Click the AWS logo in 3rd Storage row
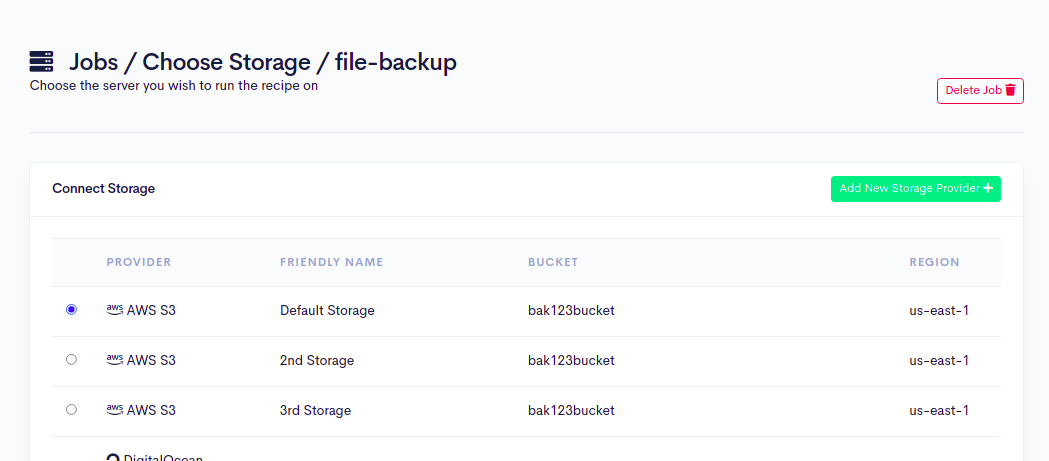The height and width of the screenshot is (461, 1049). tap(114, 410)
